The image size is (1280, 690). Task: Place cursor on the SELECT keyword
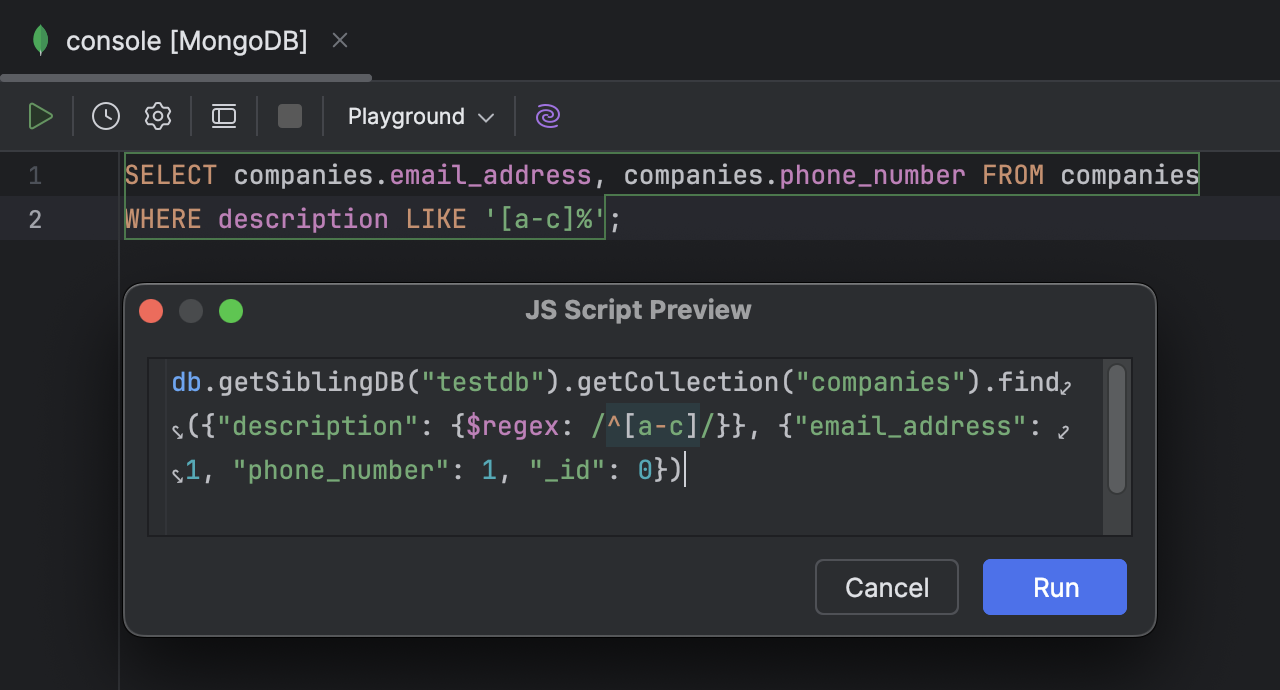coord(170,174)
